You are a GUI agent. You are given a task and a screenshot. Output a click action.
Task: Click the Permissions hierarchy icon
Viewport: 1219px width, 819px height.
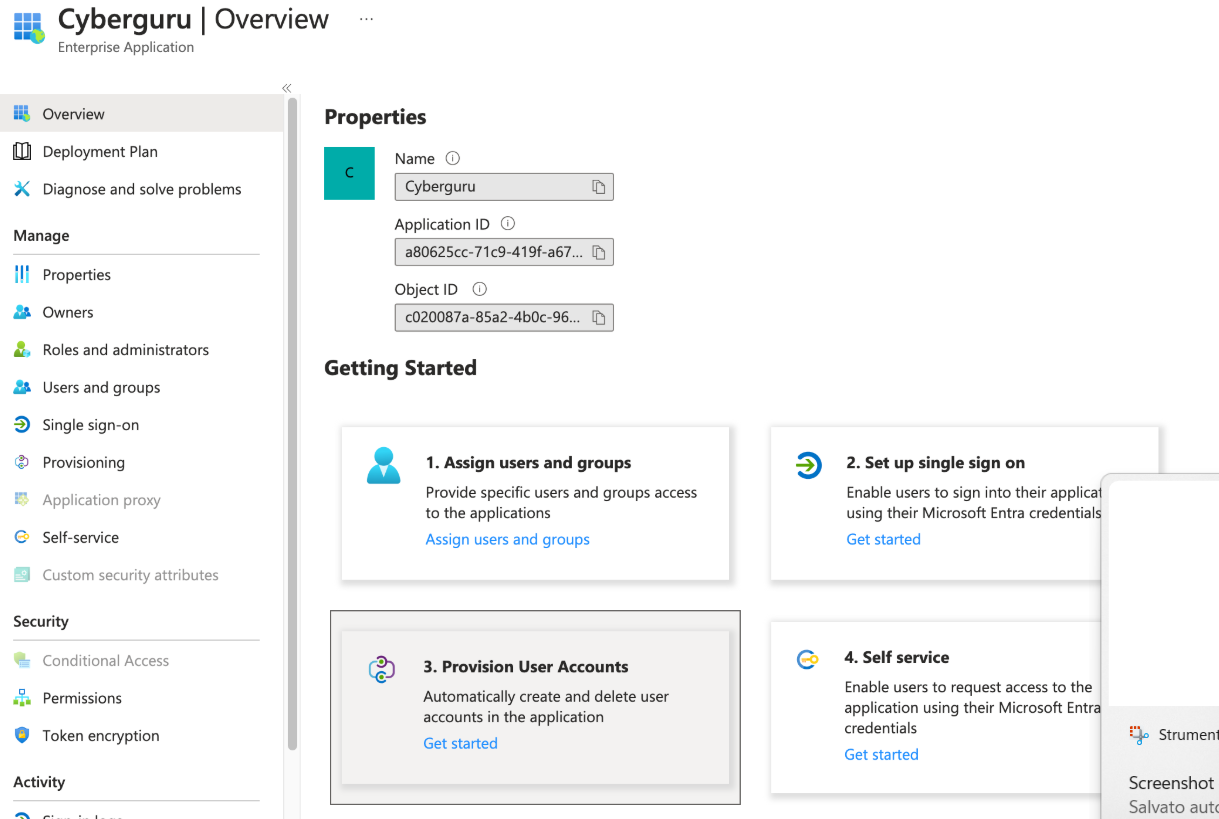point(22,698)
